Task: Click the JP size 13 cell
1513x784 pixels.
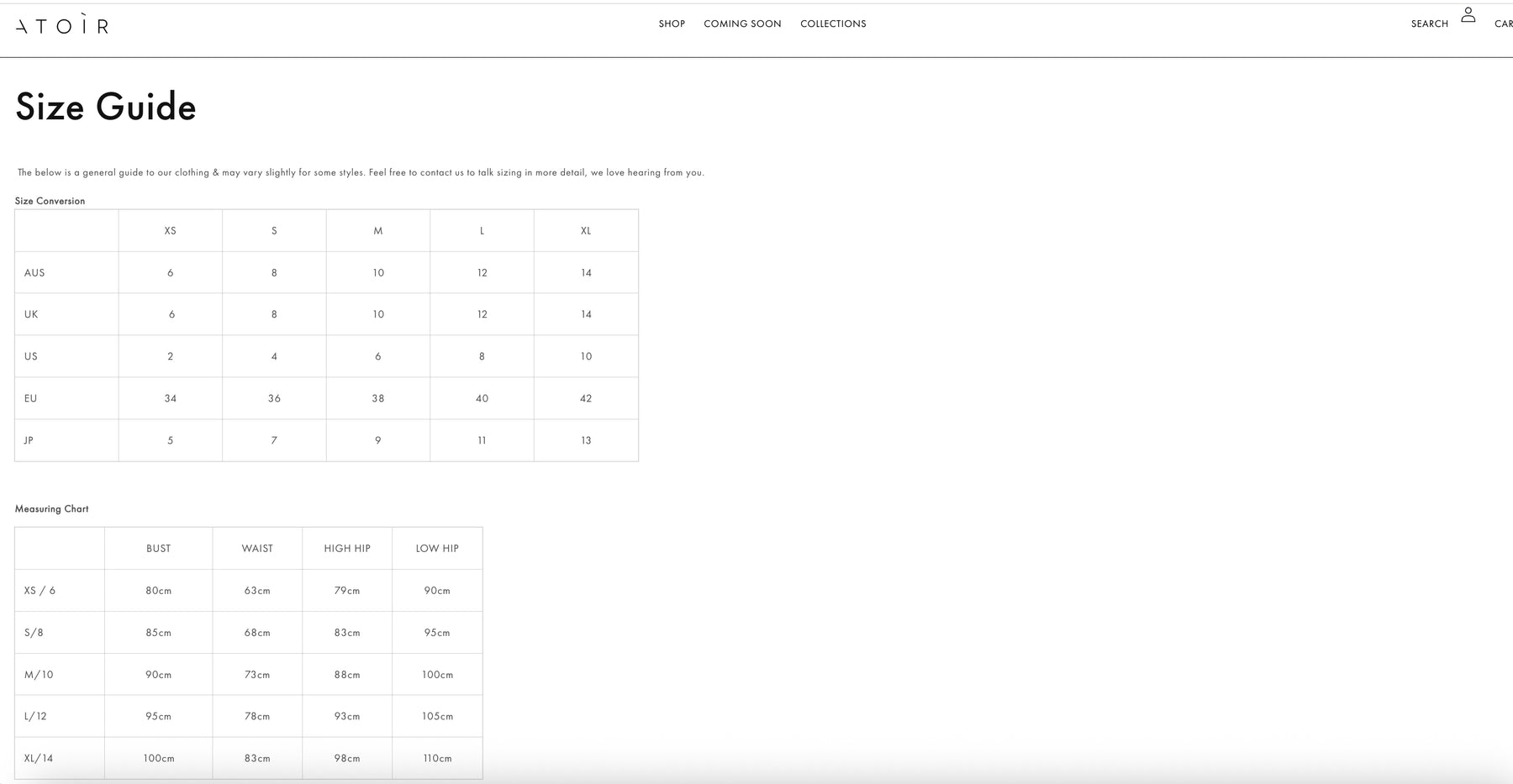Action: coord(586,440)
